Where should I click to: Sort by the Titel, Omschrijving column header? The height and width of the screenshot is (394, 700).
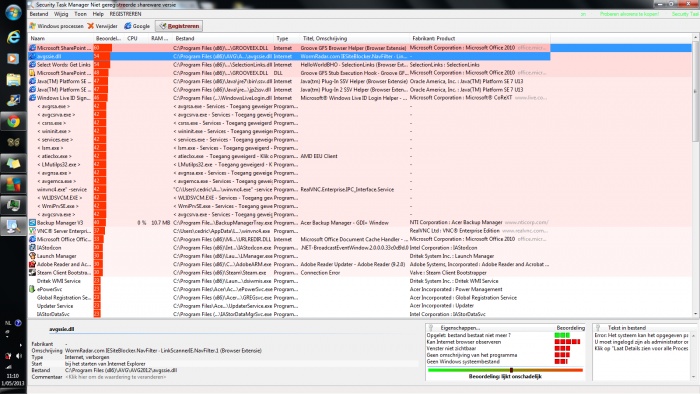tap(355, 39)
